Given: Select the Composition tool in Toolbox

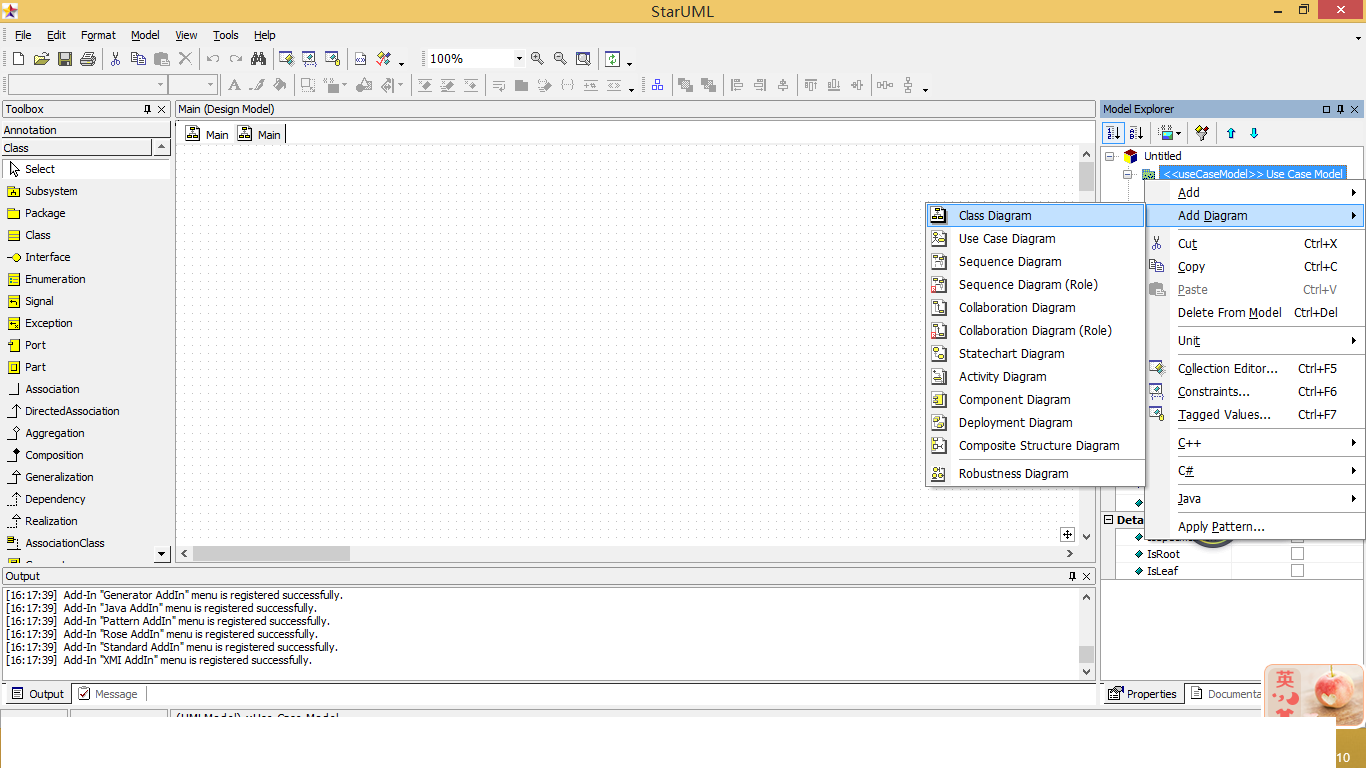Looking at the screenshot, I should 86,455.
